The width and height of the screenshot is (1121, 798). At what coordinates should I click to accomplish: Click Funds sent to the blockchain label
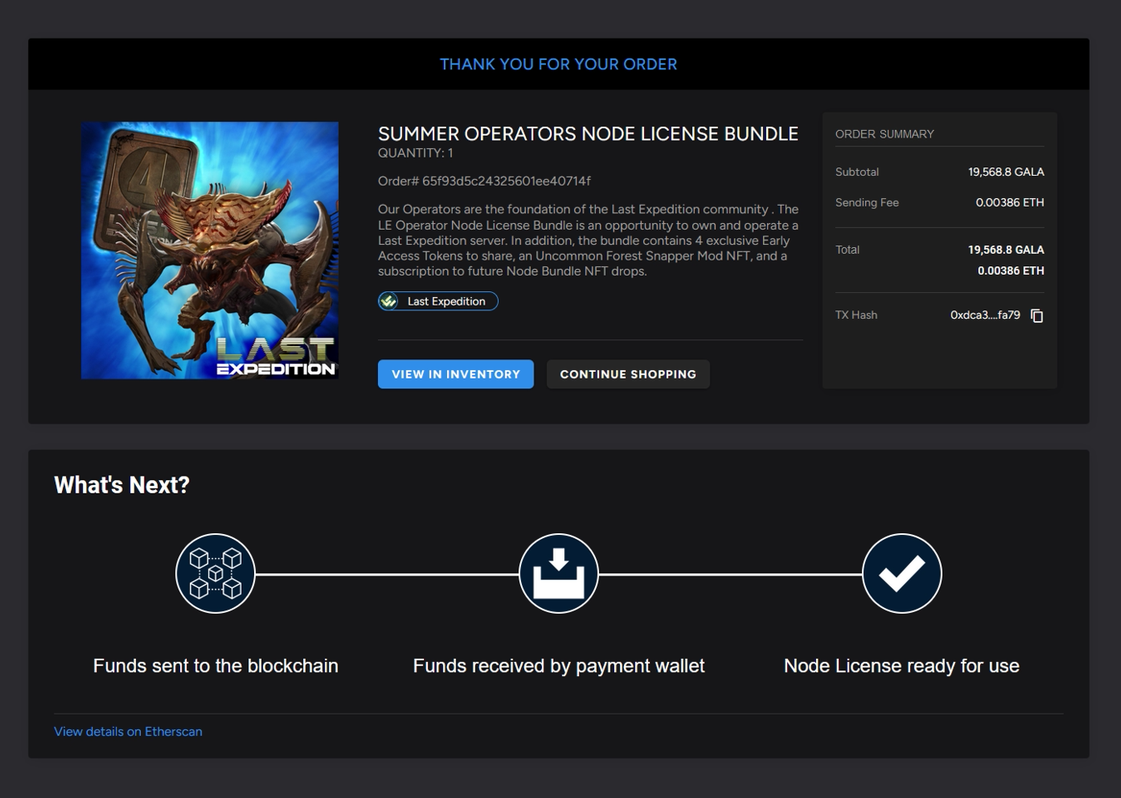[x=215, y=666]
